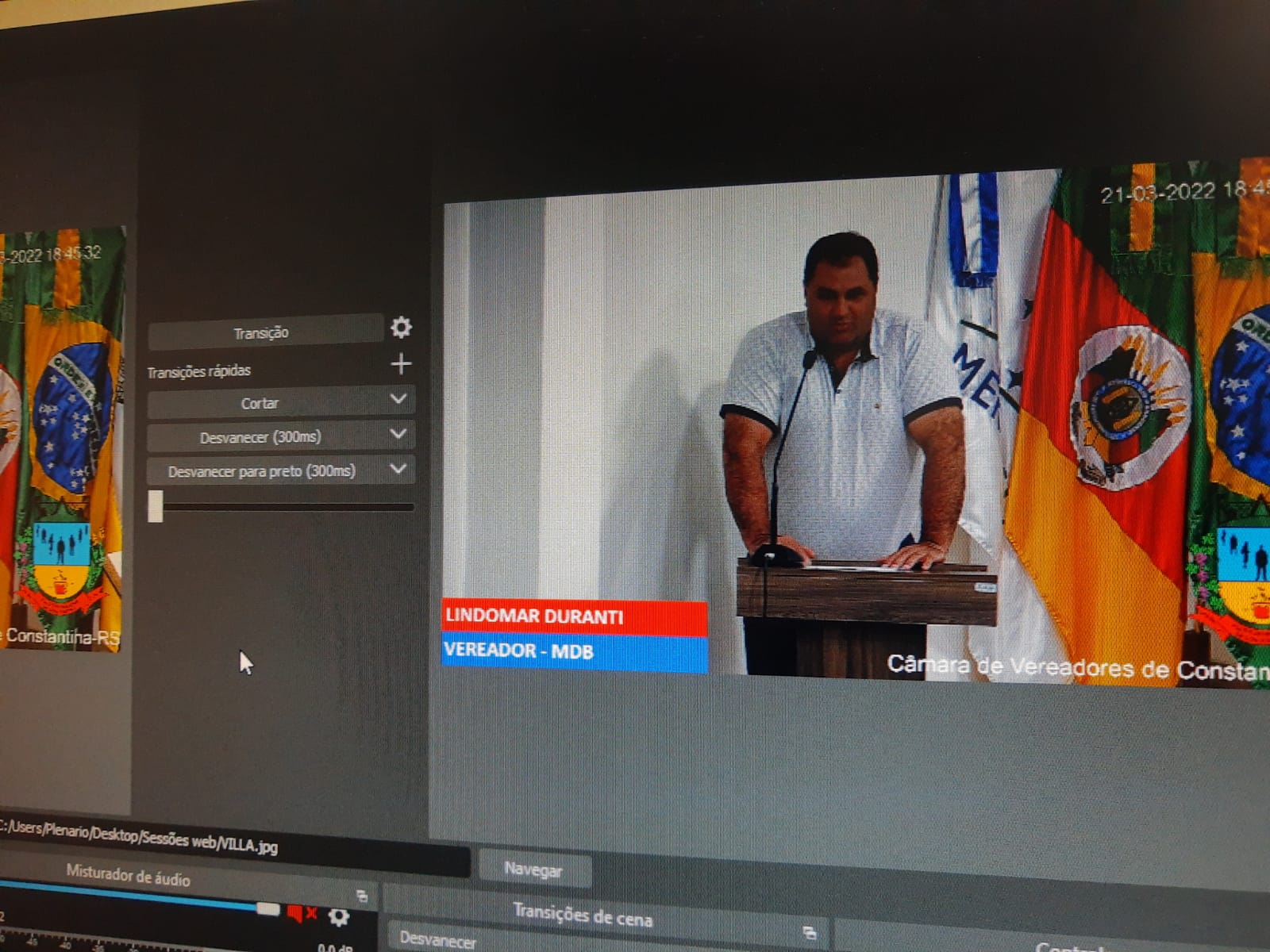Expand Desvanecer para preto (300ms) chevron
Screen dimensions: 1270x952
point(398,469)
